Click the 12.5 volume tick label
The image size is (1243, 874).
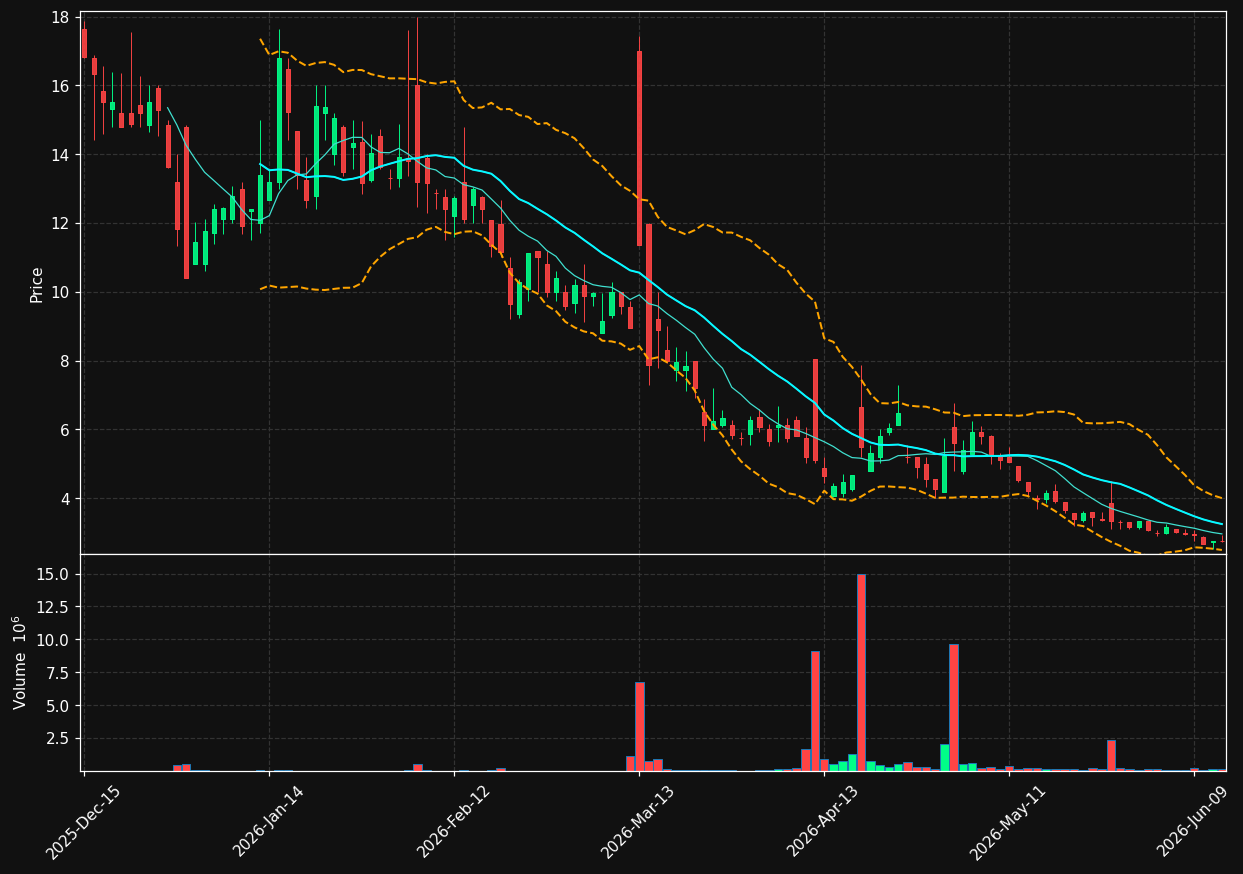click(x=53, y=607)
